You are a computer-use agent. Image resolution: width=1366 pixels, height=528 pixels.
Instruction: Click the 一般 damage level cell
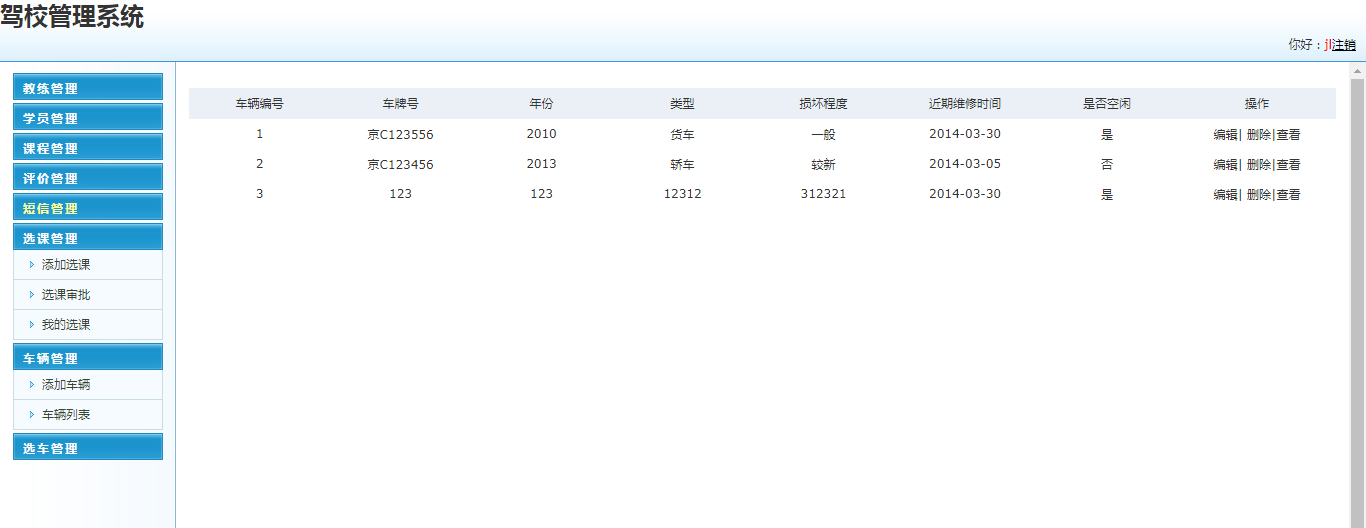coord(823,135)
